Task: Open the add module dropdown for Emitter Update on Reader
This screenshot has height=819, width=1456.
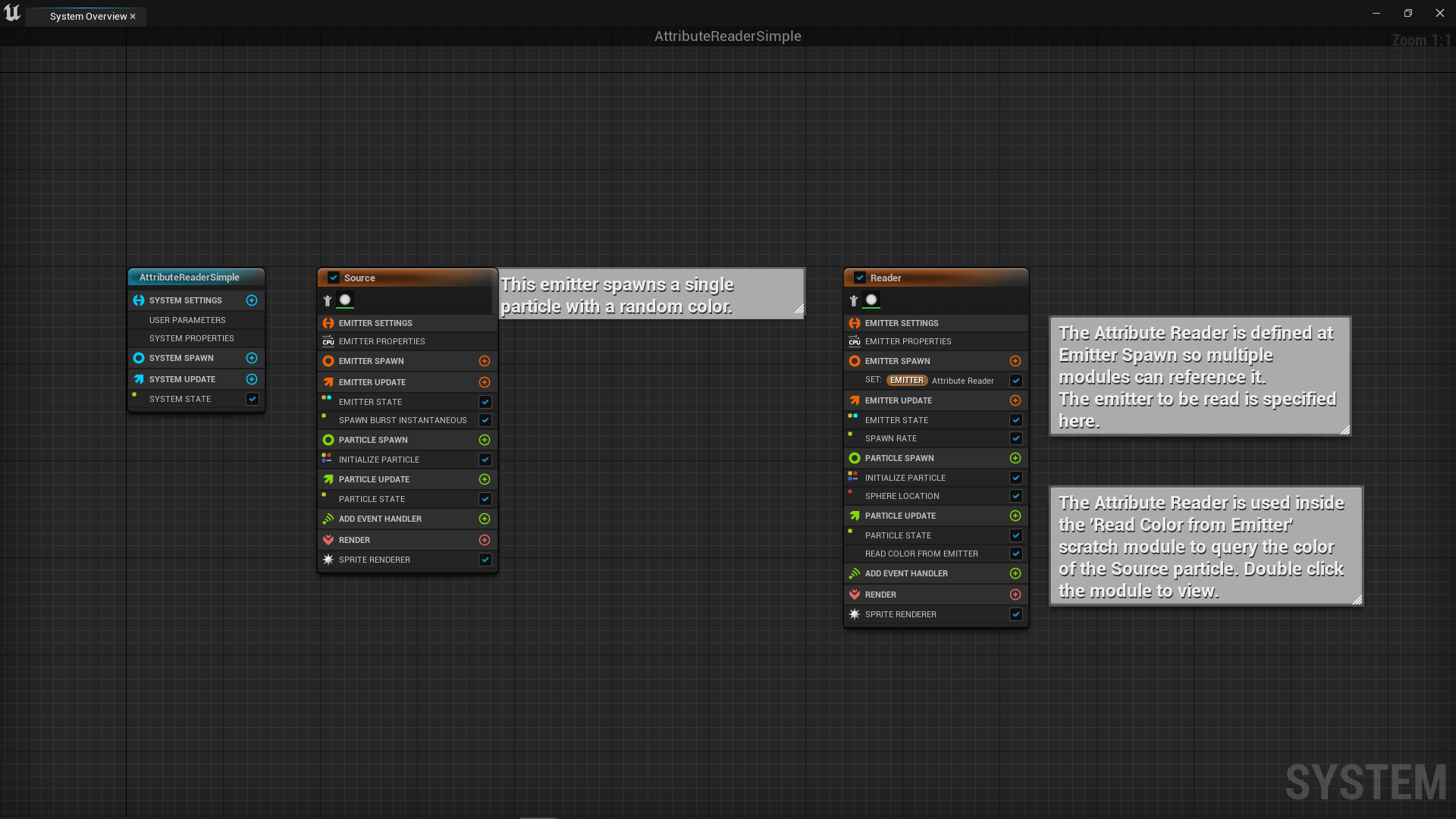Action: click(1015, 400)
